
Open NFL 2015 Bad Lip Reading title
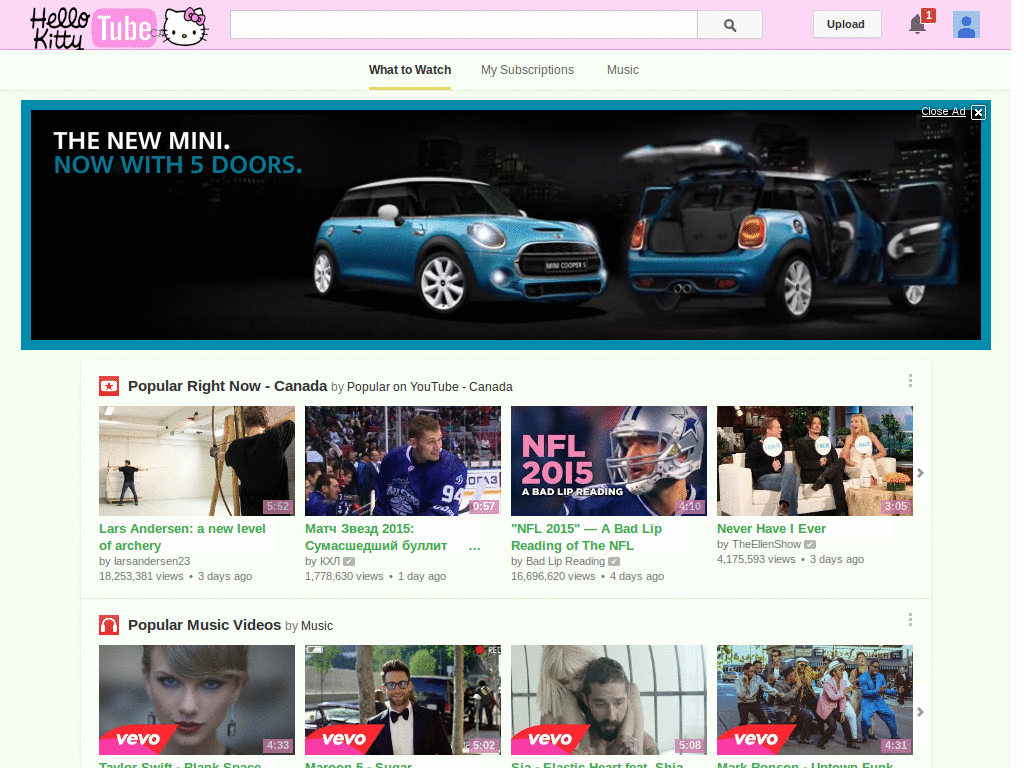[586, 537]
